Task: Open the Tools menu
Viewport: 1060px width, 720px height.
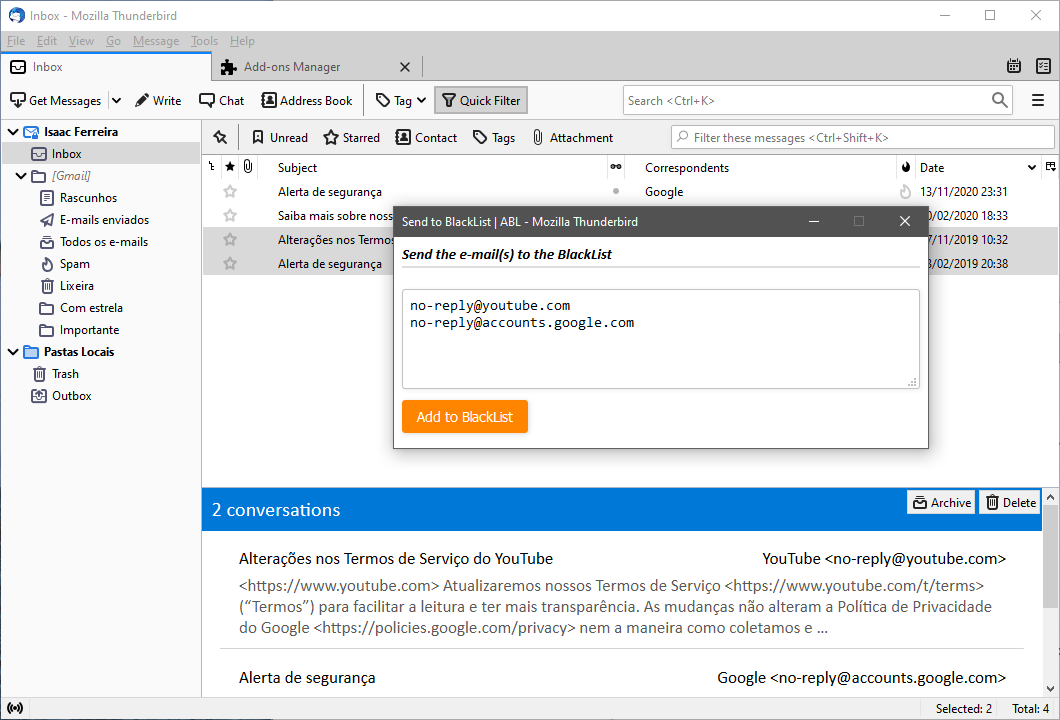Action: tap(204, 41)
